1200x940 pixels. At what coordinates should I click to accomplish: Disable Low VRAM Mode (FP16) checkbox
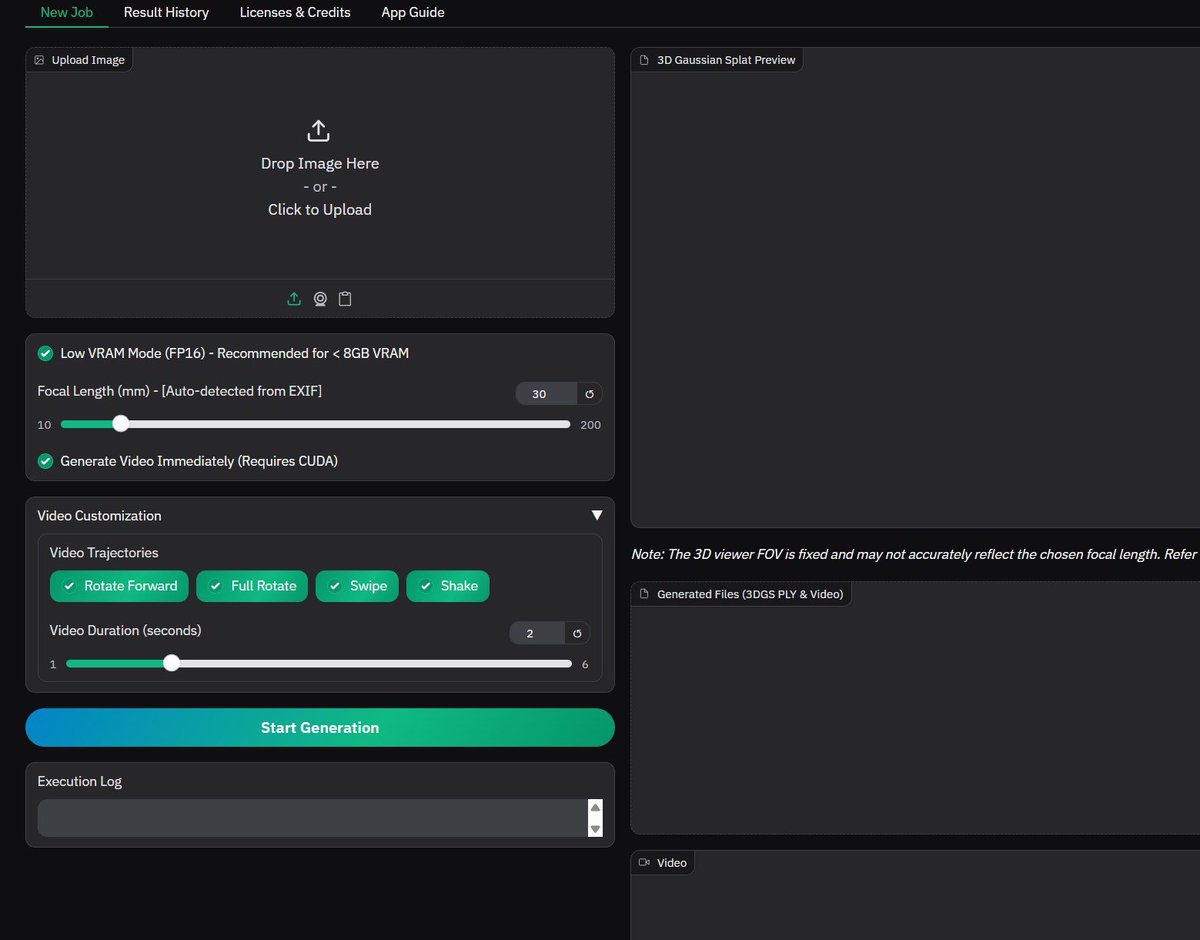tap(45, 353)
